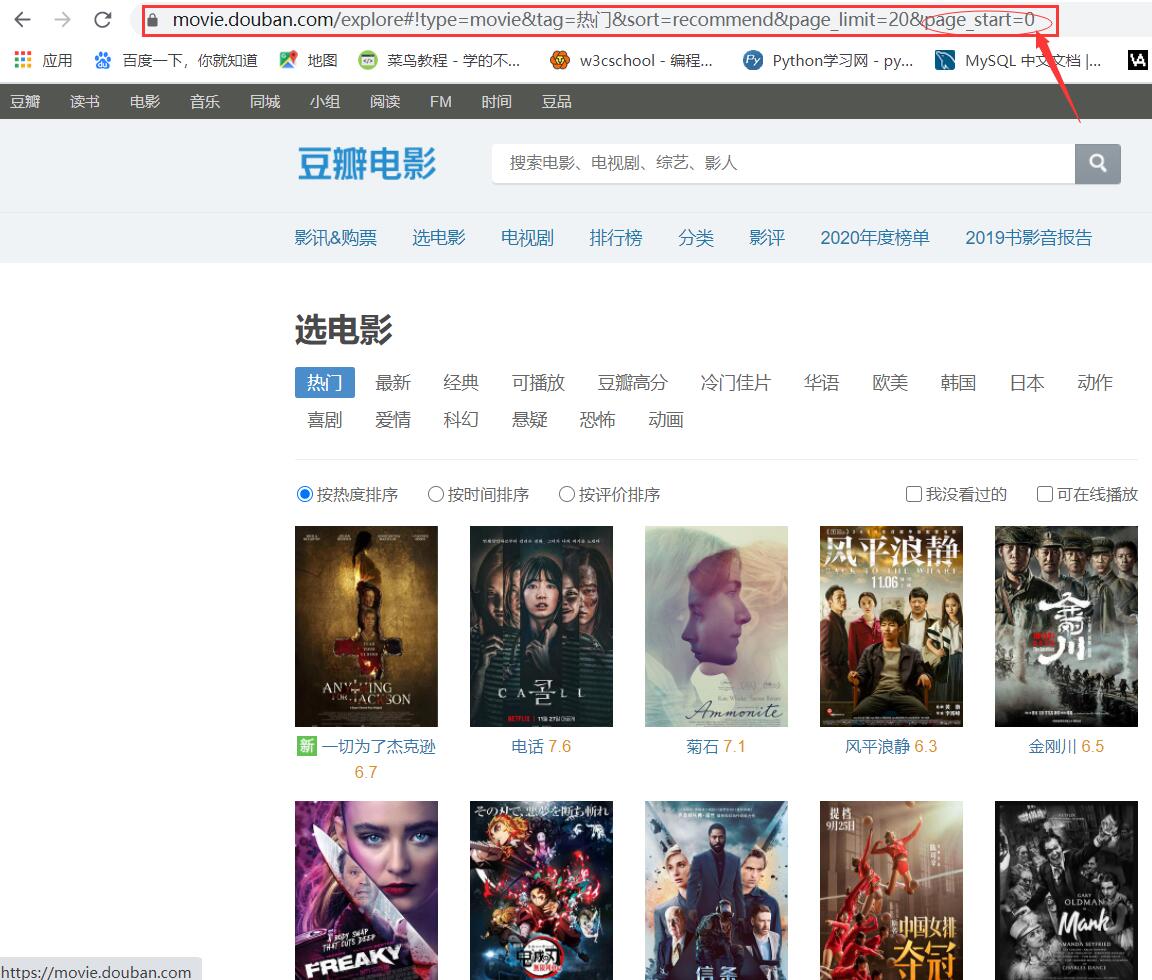Select the 可播放 tag
Image resolution: width=1152 pixels, height=980 pixels.
click(539, 383)
